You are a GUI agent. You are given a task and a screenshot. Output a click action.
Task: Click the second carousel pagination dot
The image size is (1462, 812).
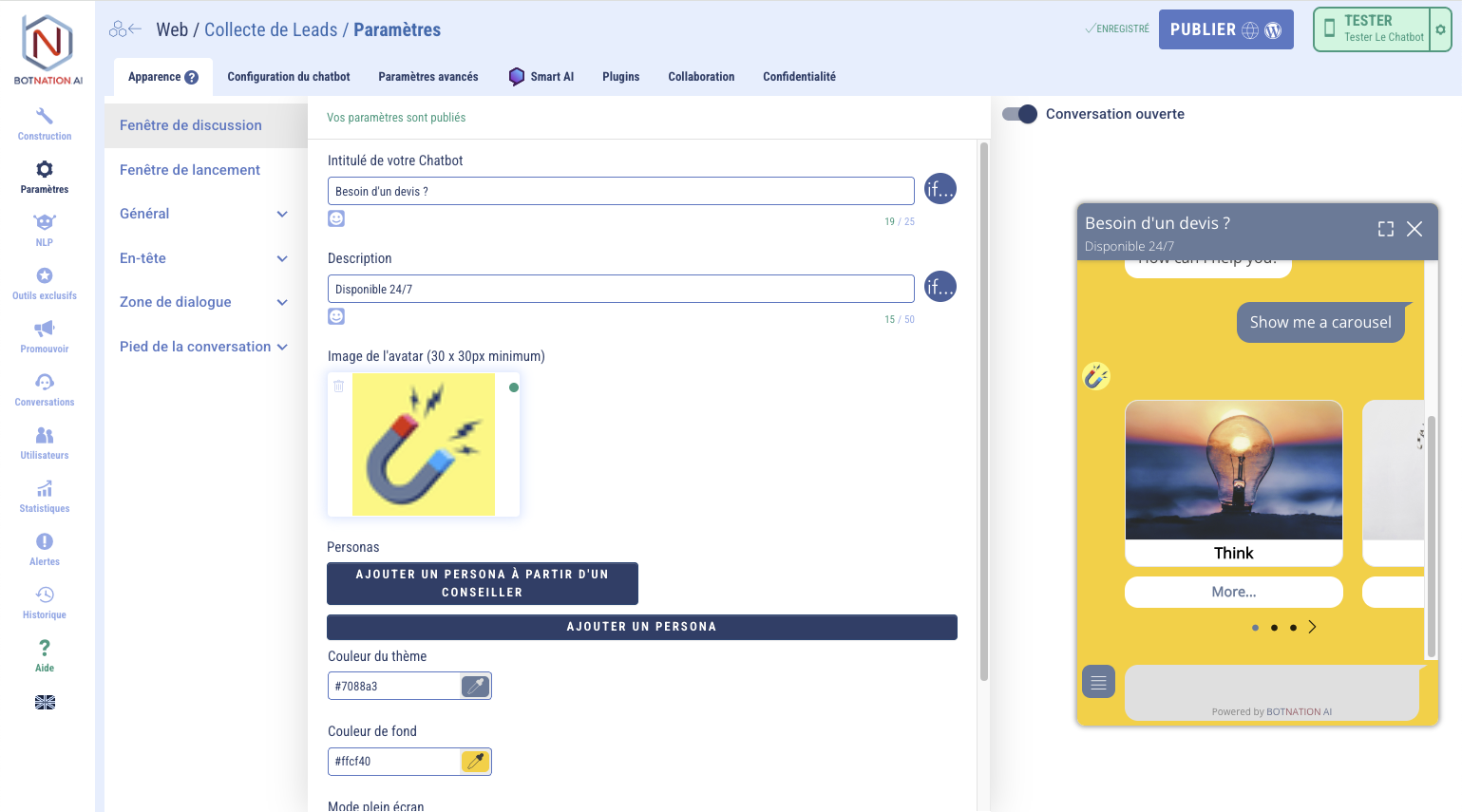[1274, 628]
